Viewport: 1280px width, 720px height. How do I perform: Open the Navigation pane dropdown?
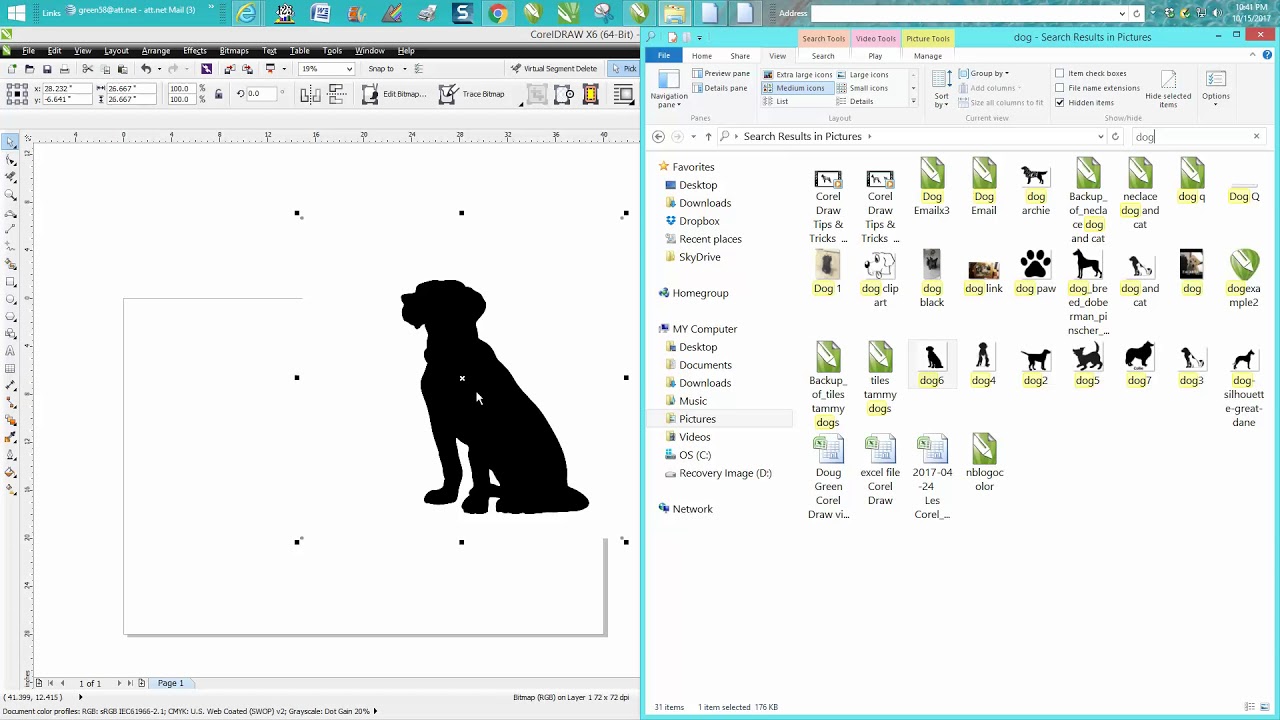(x=669, y=89)
